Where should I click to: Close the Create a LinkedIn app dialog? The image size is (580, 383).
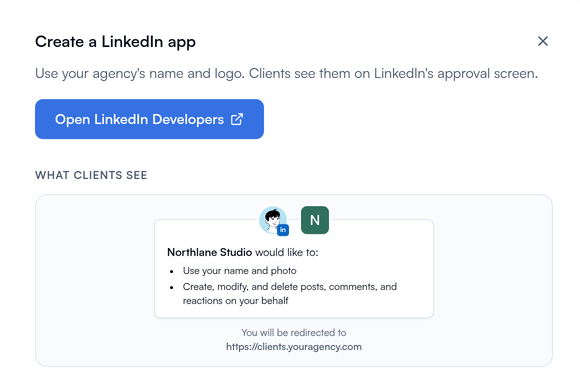[543, 41]
